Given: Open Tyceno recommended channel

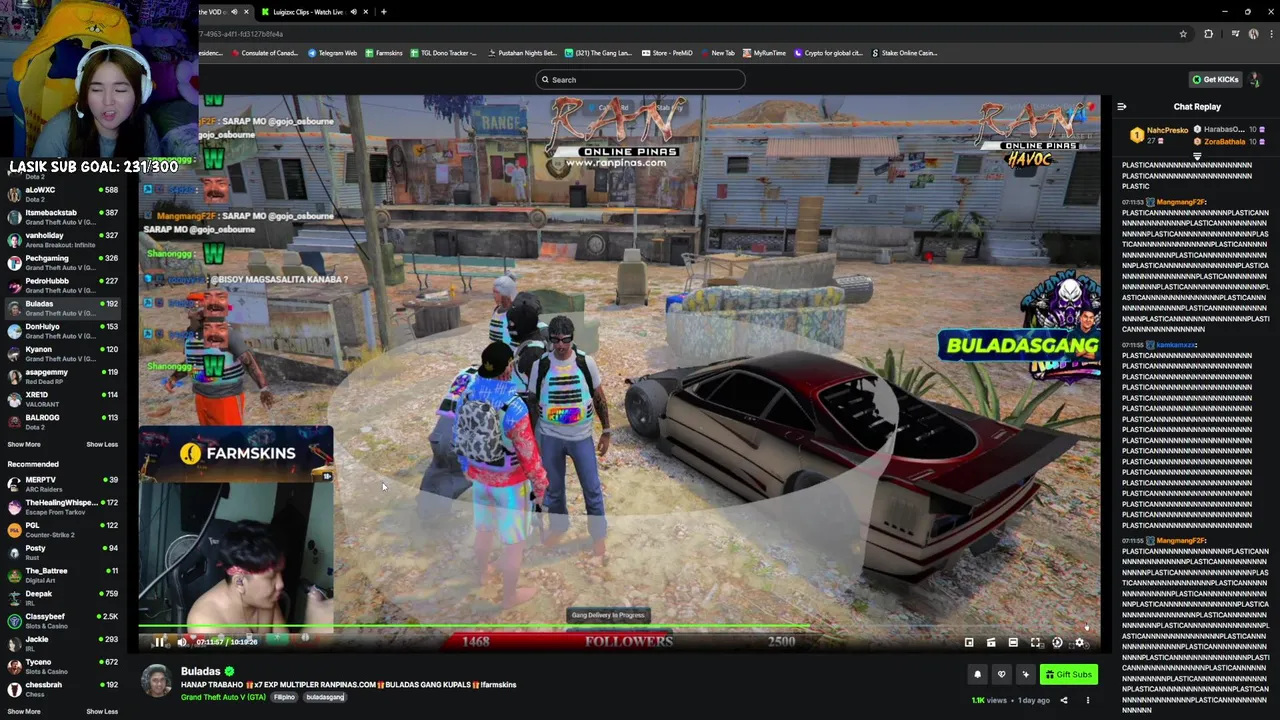Looking at the screenshot, I should pos(62,667).
